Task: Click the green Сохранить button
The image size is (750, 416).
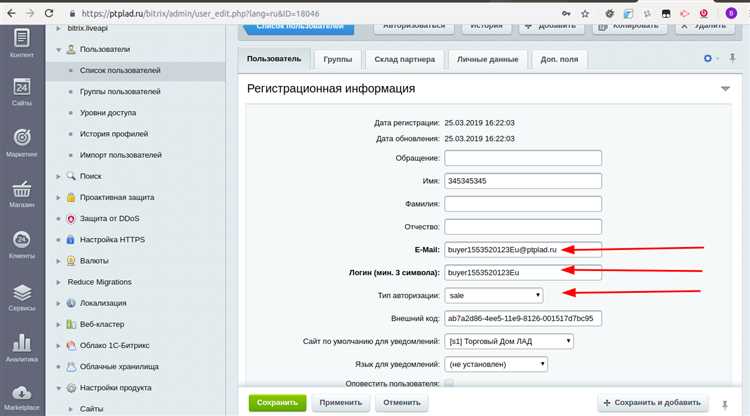Action: pyautogui.click(x=277, y=403)
